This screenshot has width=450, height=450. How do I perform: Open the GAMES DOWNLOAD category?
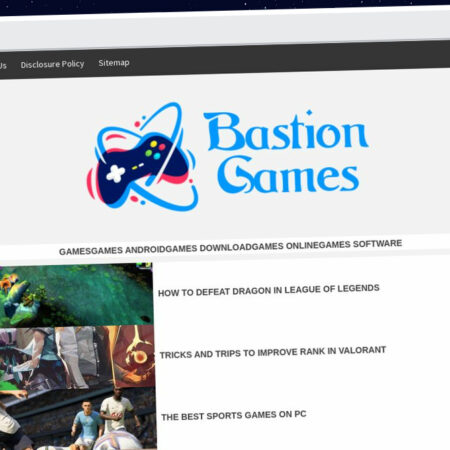click(208, 248)
